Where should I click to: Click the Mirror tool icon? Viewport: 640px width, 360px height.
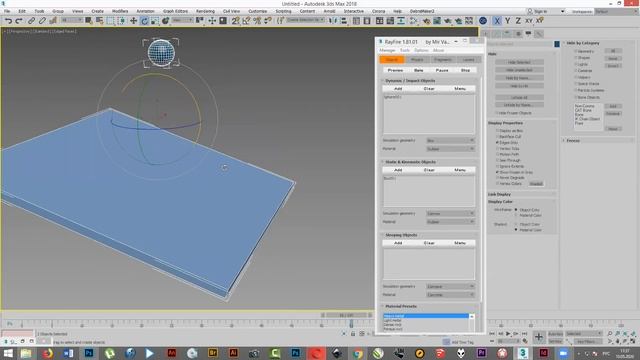point(333,20)
